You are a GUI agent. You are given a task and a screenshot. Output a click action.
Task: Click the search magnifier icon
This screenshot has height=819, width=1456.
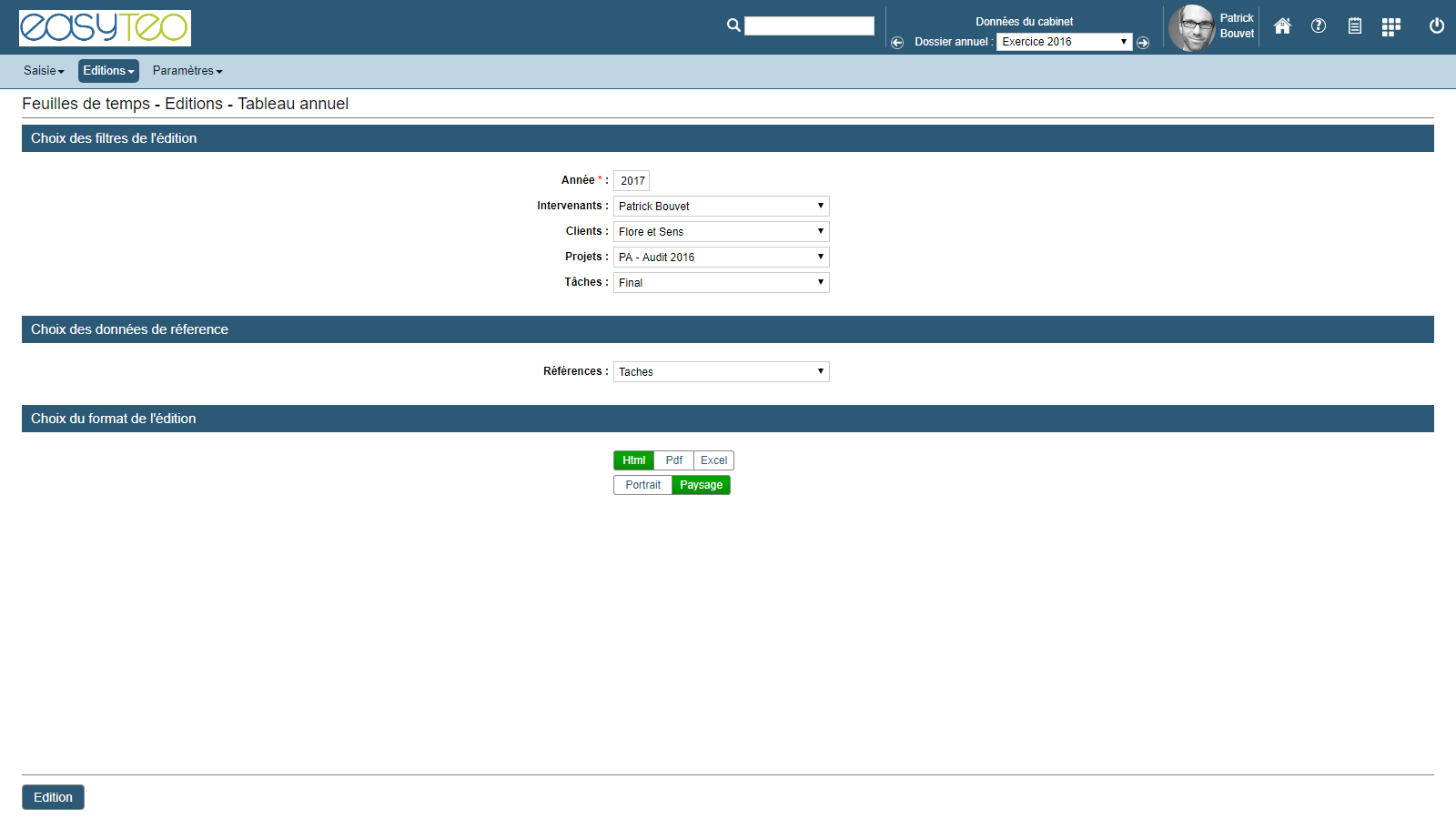click(733, 25)
